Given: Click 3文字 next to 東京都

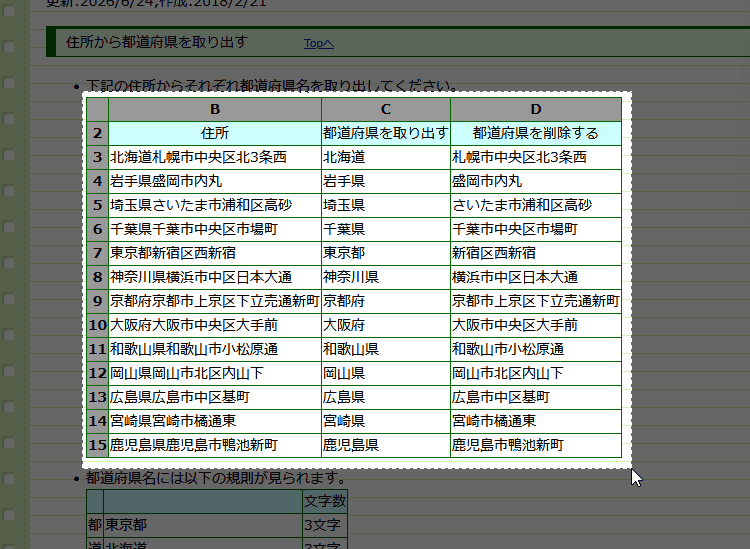Looking at the screenshot, I should (x=325, y=525).
